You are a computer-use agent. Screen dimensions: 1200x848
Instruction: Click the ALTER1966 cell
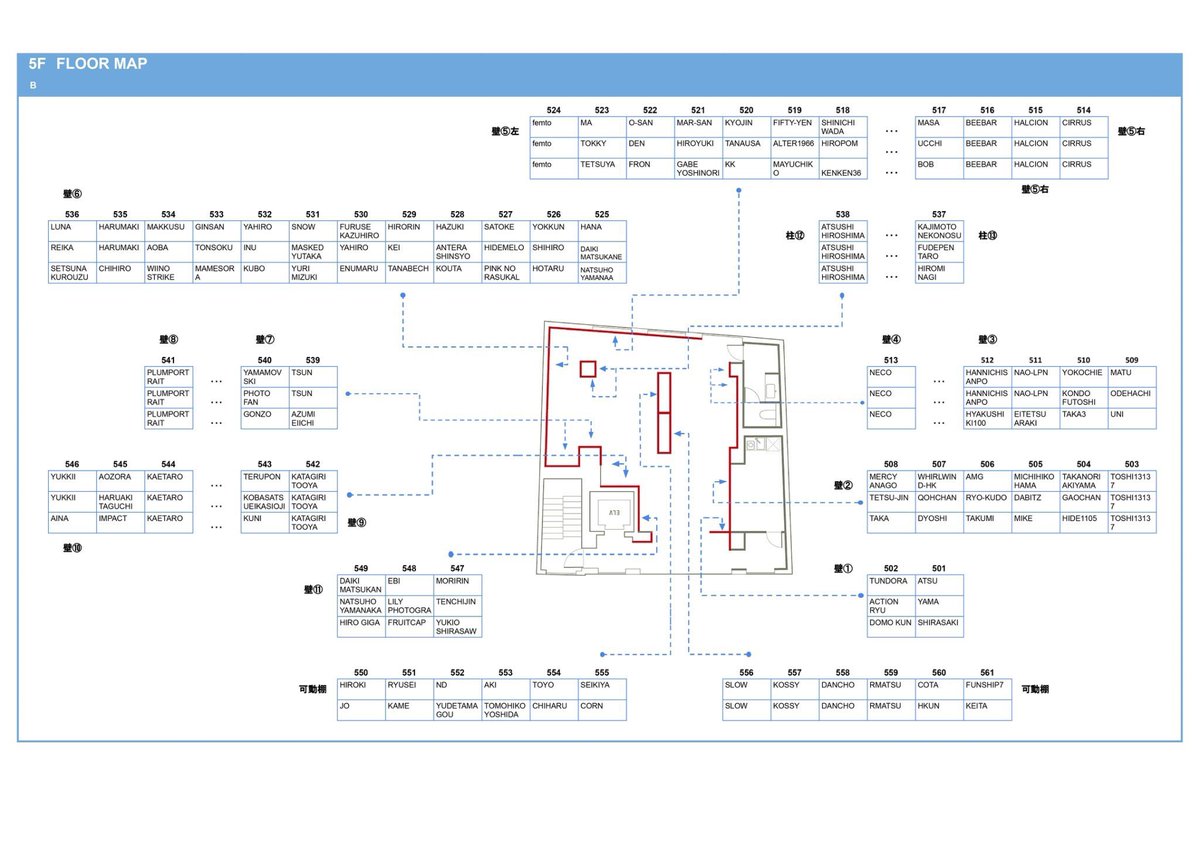(x=795, y=148)
